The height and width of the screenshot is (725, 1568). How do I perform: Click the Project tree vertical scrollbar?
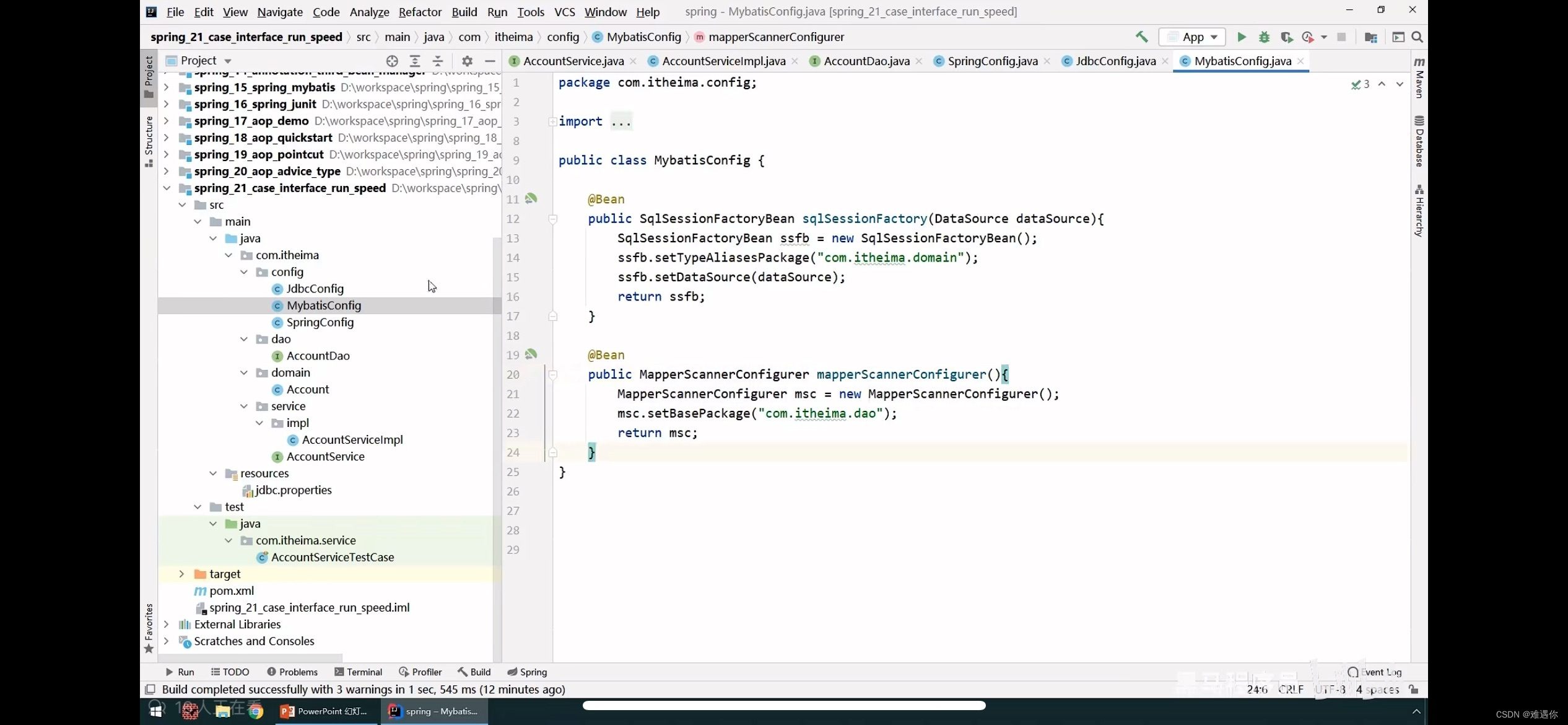[x=497, y=449]
